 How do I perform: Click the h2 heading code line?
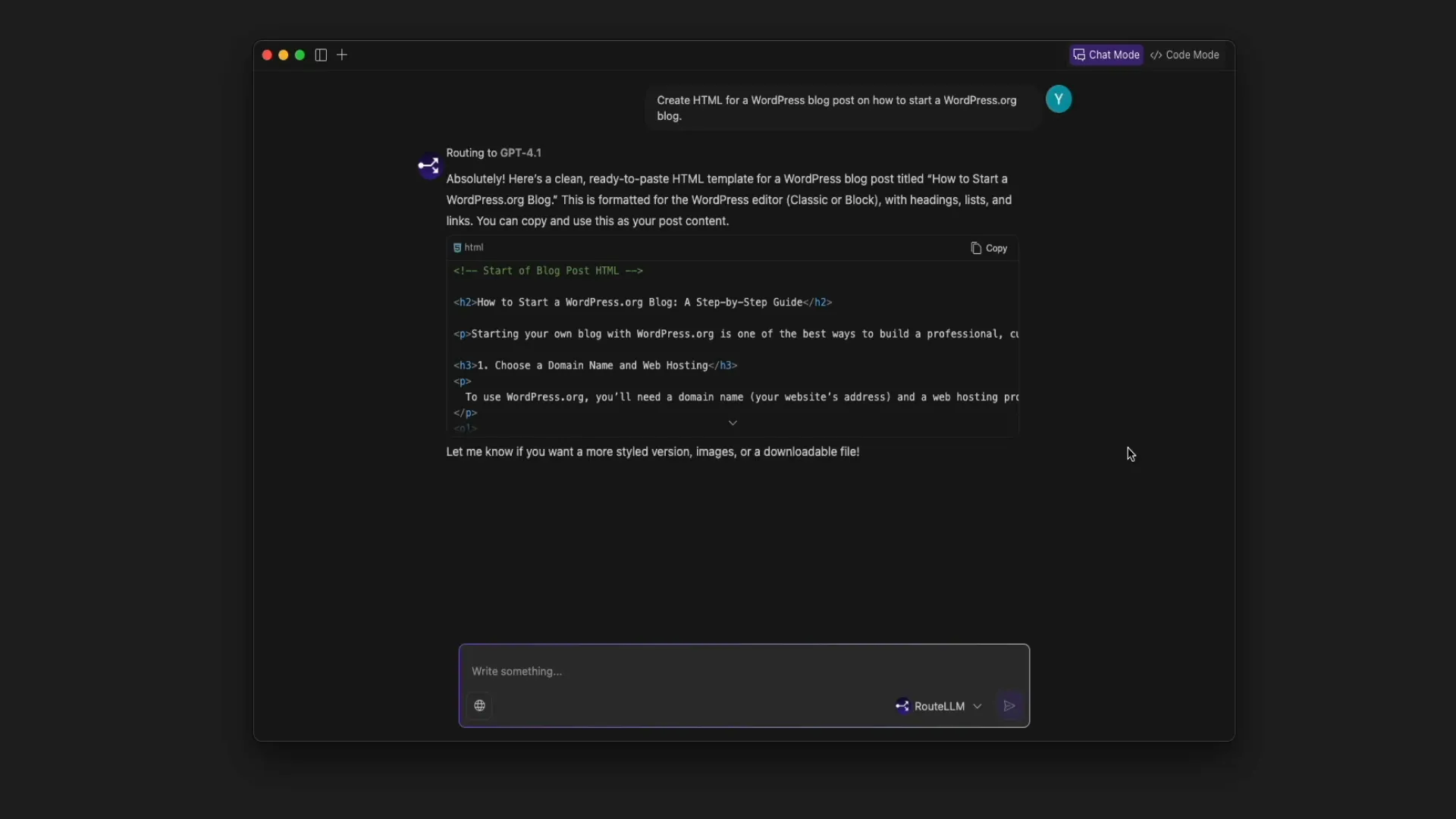pos(642,303)
